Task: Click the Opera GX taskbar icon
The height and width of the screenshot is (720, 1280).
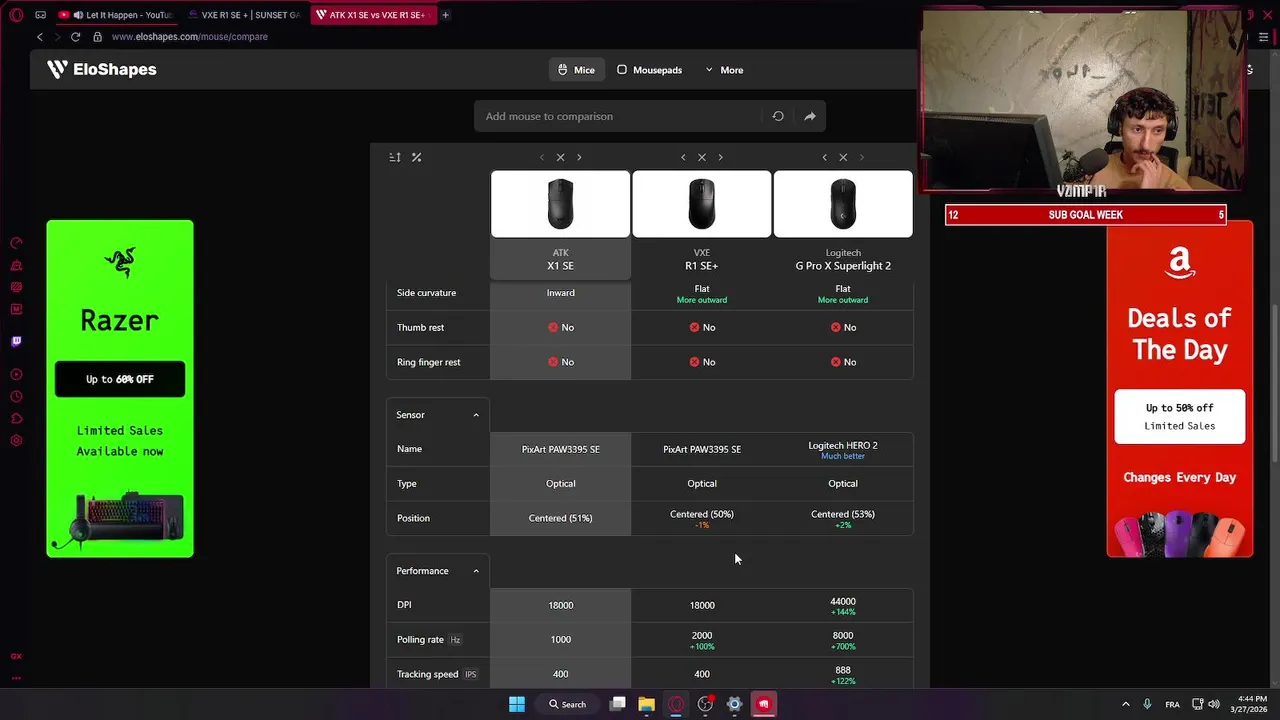Action: [676, 704]
